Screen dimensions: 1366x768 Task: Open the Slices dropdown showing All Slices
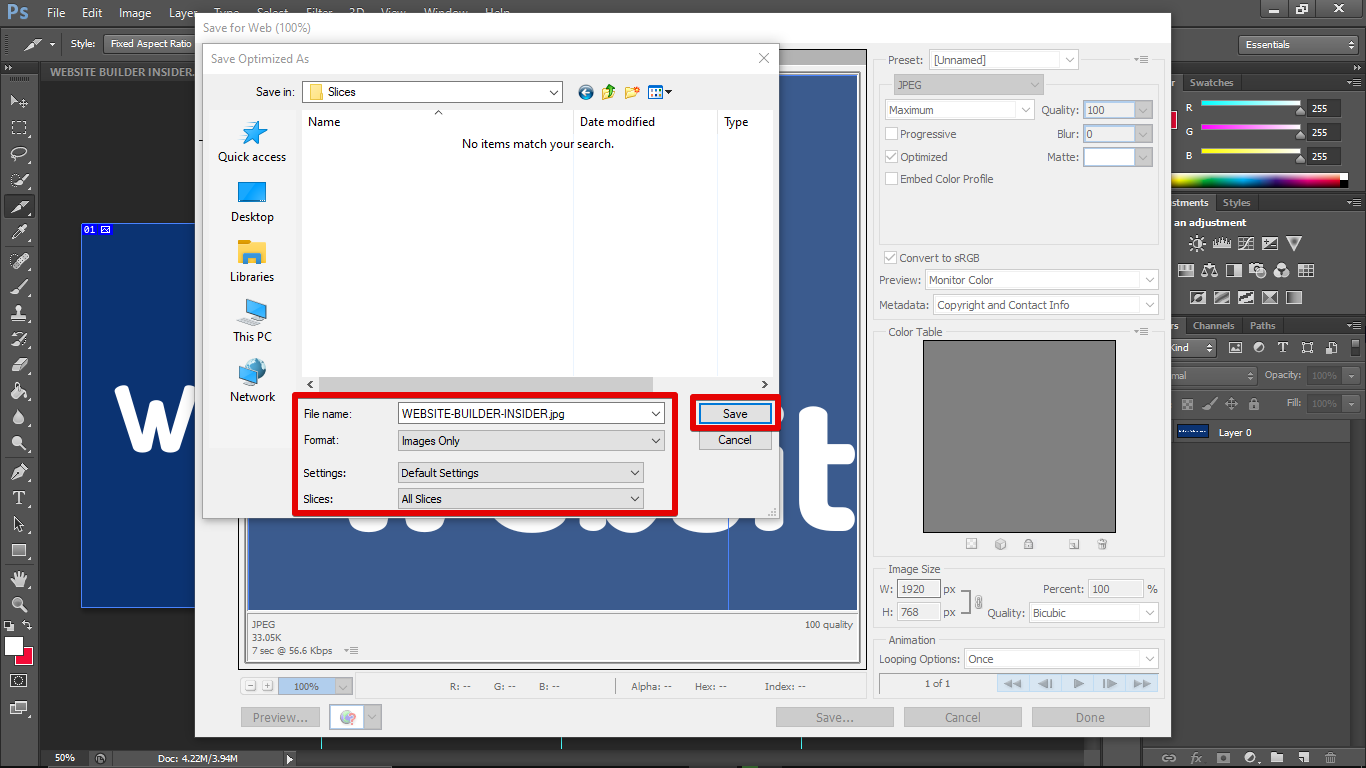point(521,499)
